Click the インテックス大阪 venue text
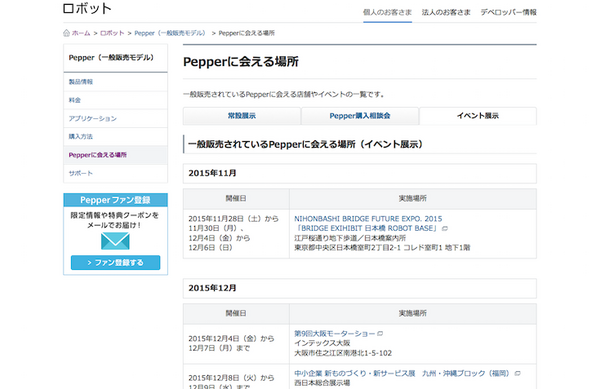Image resolution: width=600 pixels, height=389 pixels. [x=322, y=343]
